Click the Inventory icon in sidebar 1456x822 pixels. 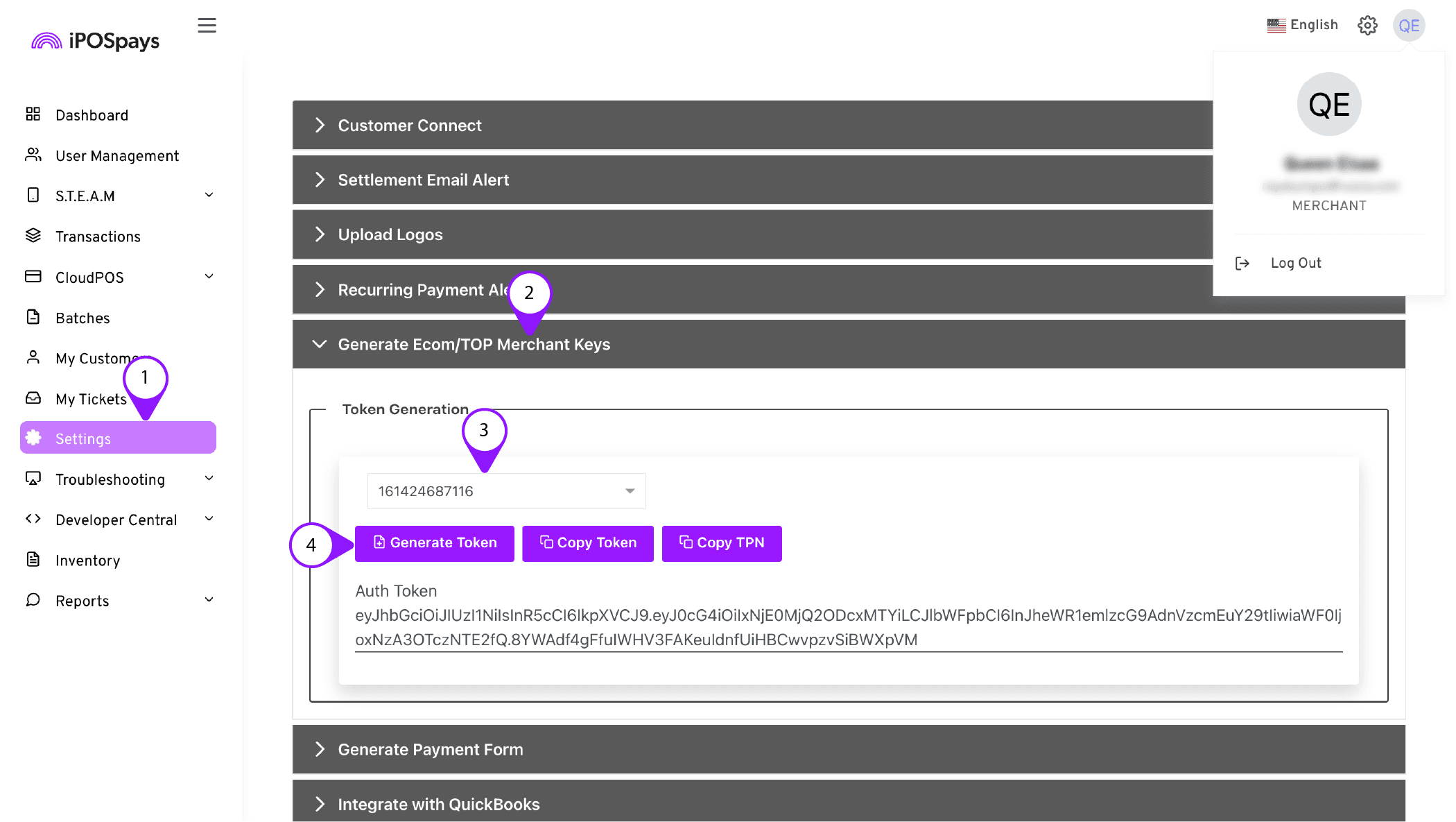[33, 559]
